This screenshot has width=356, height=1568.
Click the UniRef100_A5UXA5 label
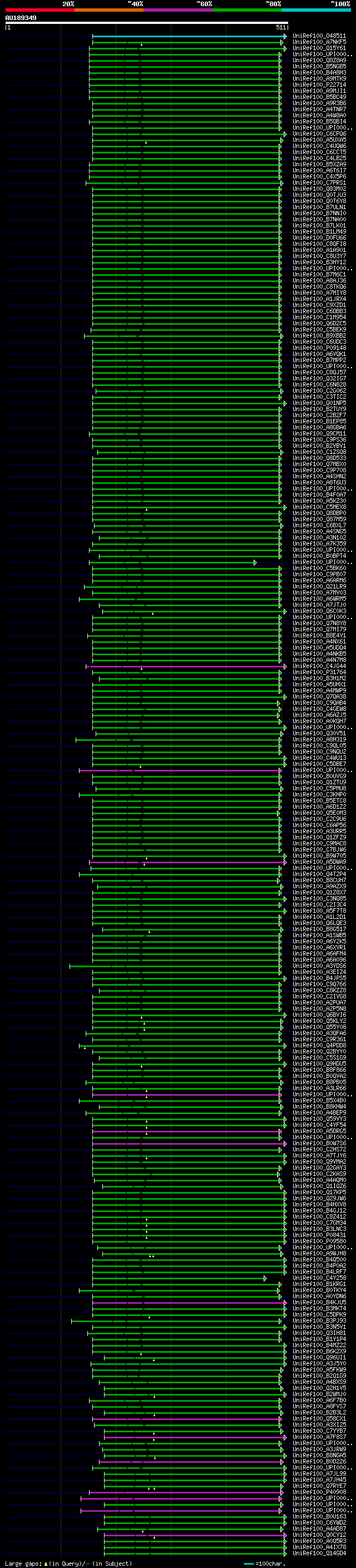(x=319, y=140)
